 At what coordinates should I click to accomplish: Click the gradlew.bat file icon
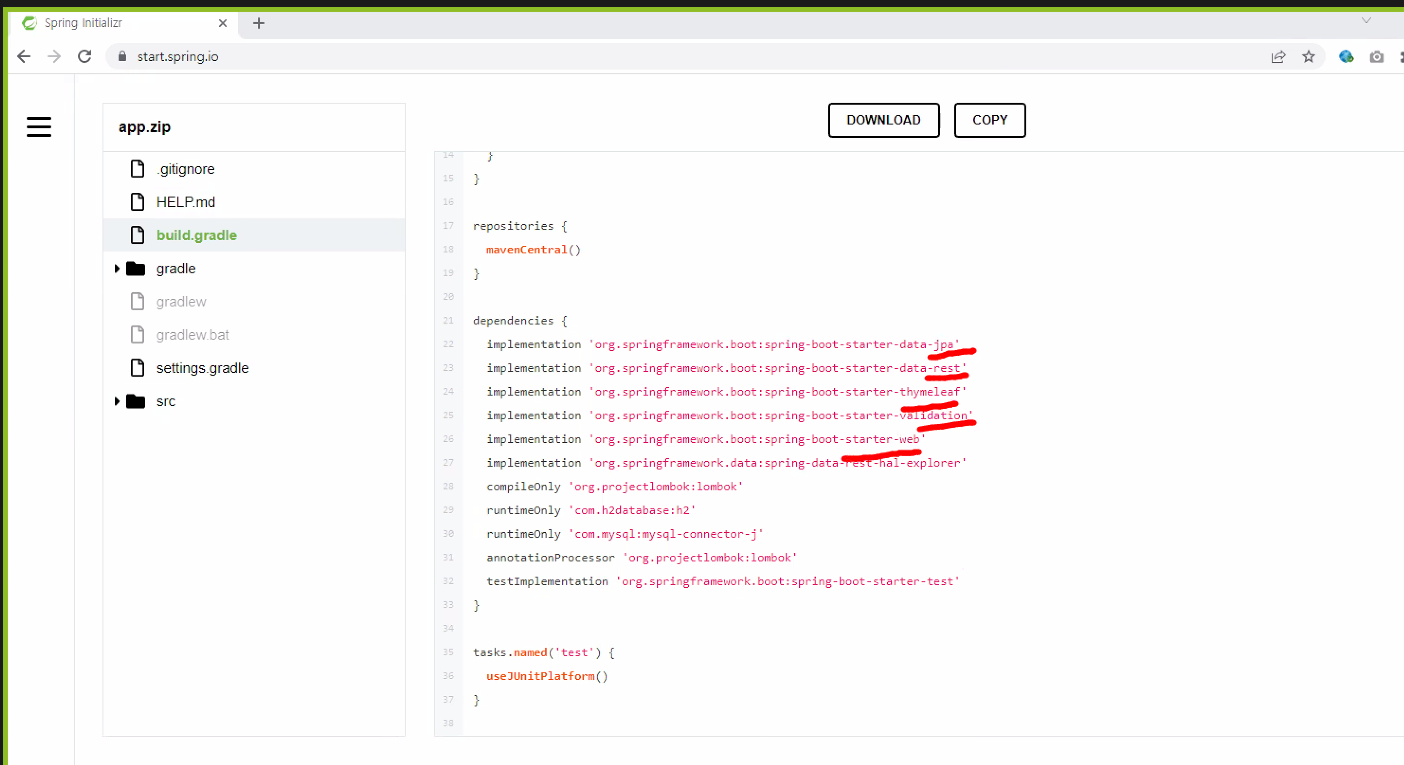pos(138,335)
